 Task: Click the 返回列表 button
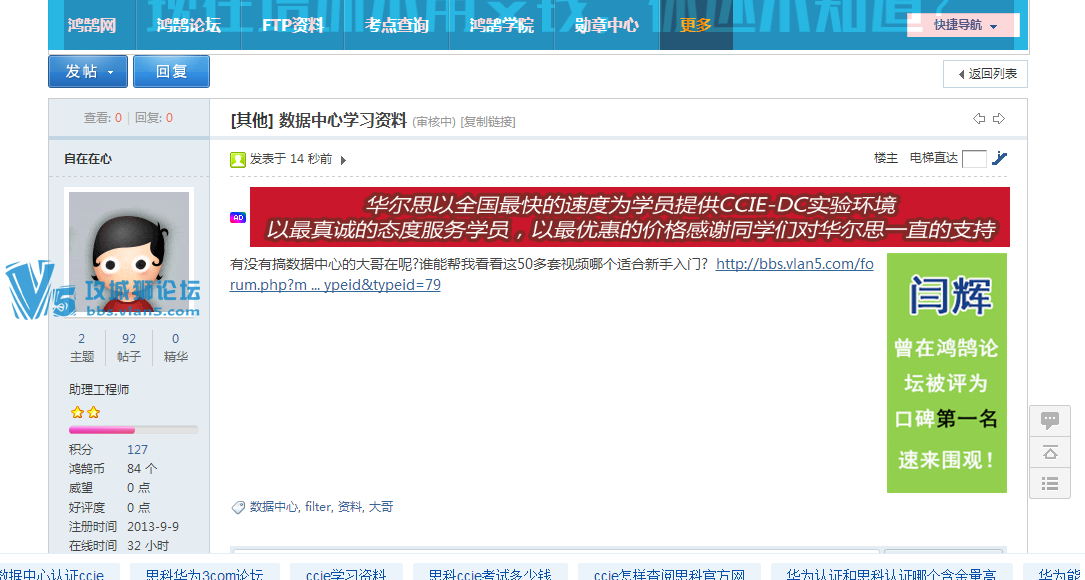click(985, 74)
